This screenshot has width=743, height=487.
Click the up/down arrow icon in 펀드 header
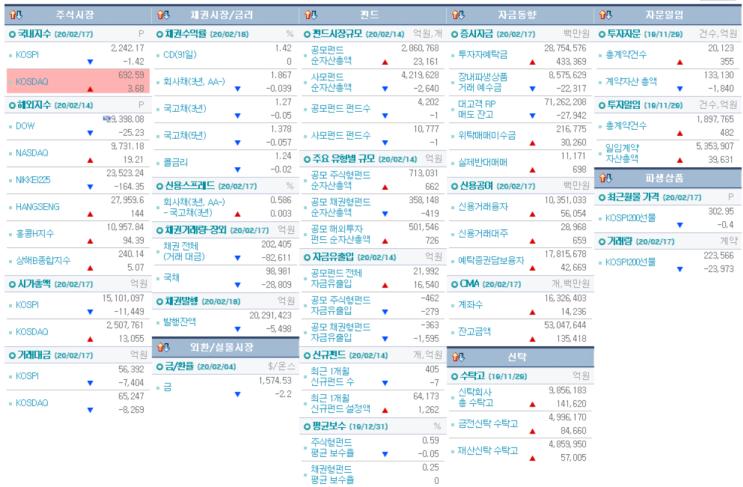pos(311,15)
